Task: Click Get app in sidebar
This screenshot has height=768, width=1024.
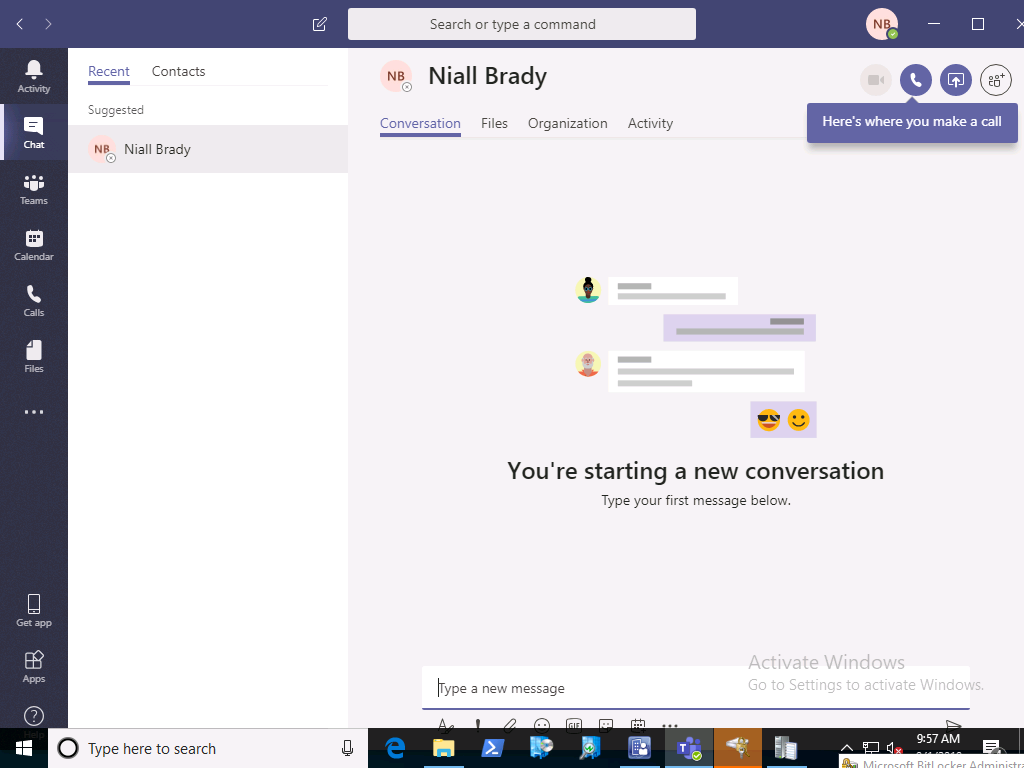Action: pos(33,611)
